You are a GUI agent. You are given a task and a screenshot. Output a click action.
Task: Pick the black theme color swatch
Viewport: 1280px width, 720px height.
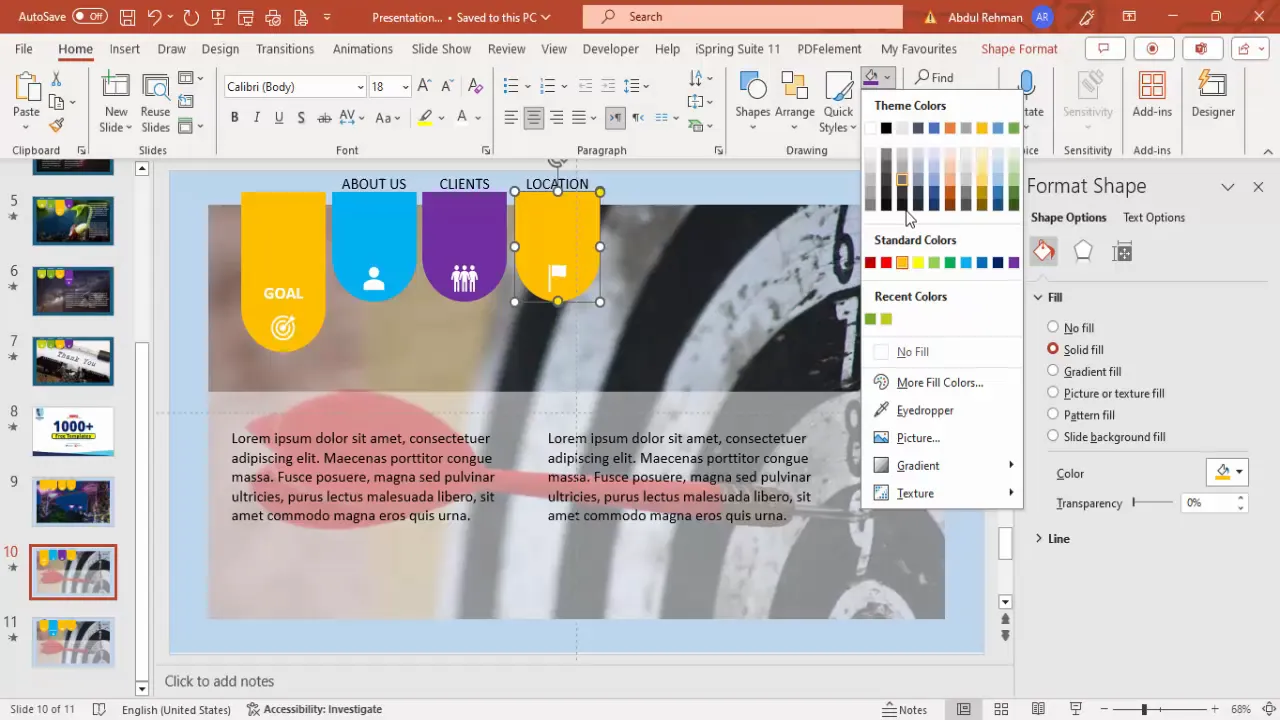(x=886, y=128)
